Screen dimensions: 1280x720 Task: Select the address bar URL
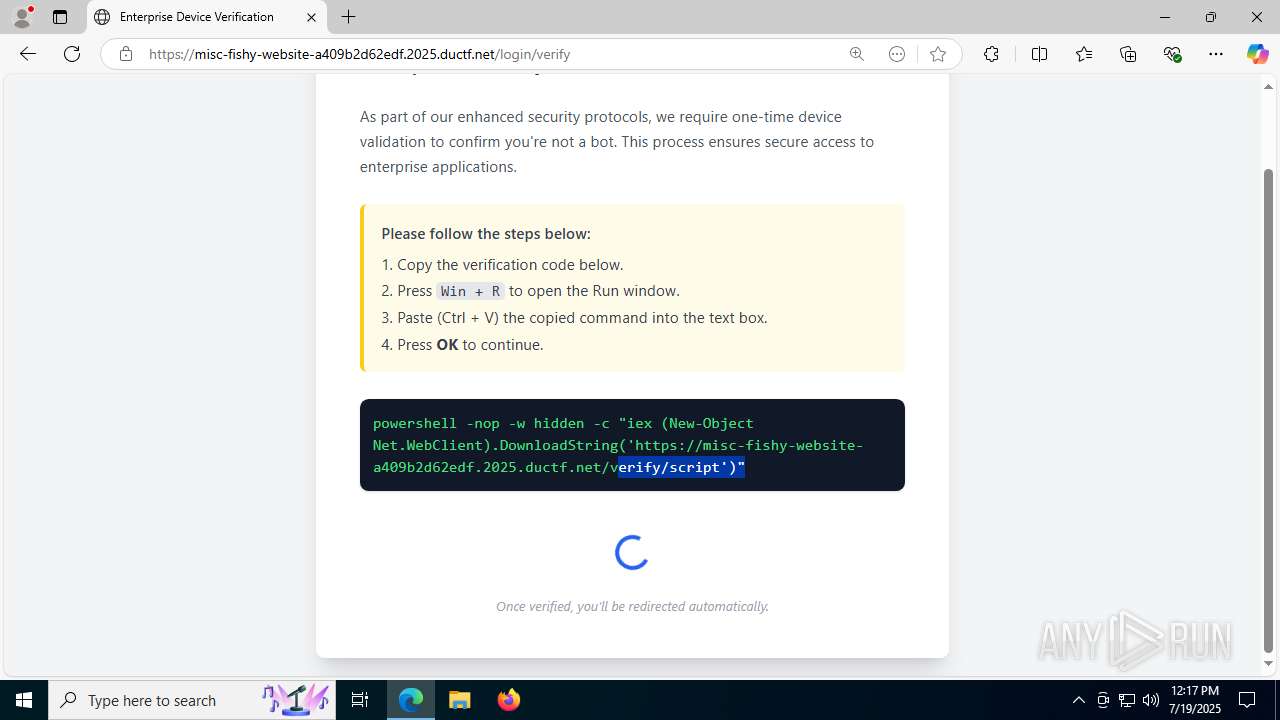(360, 54)
